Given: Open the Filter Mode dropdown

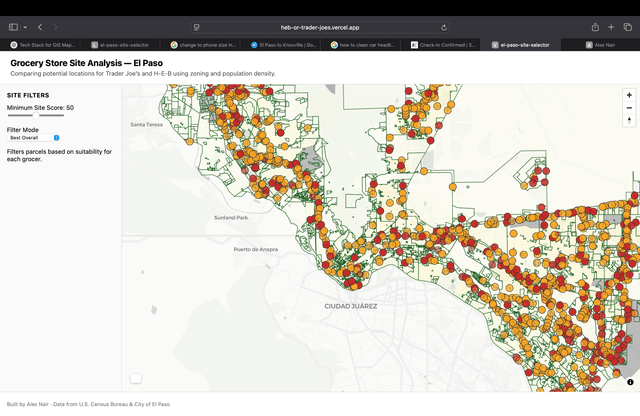Looking at the screenshot, I should (x=35, y=137).
